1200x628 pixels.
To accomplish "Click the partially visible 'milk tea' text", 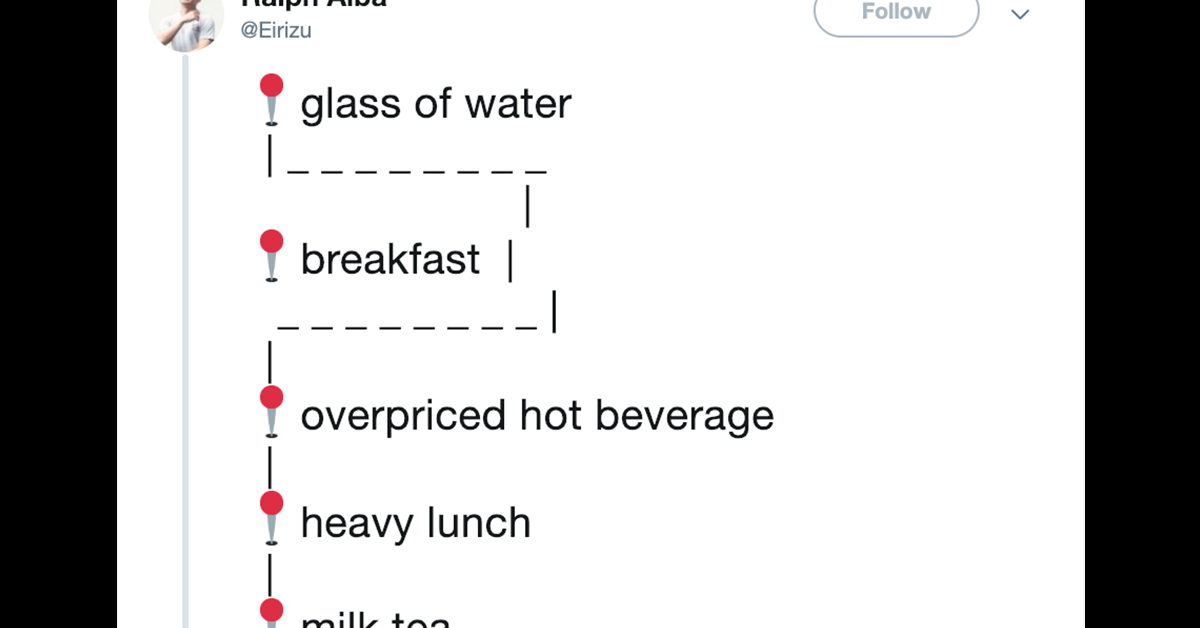I will [x=376, y=619].
